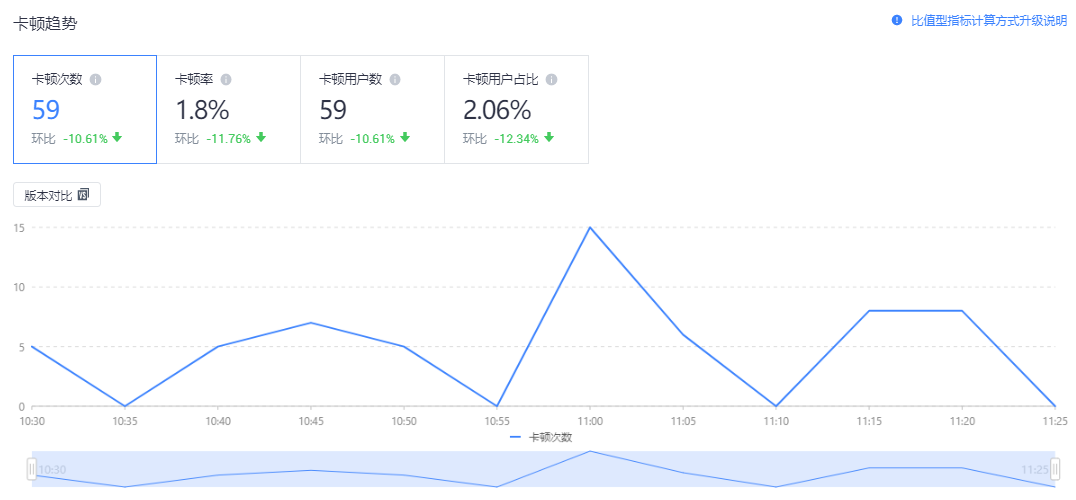
Task: Click the 11:15 data point on chart
Action: pos(869,311)
